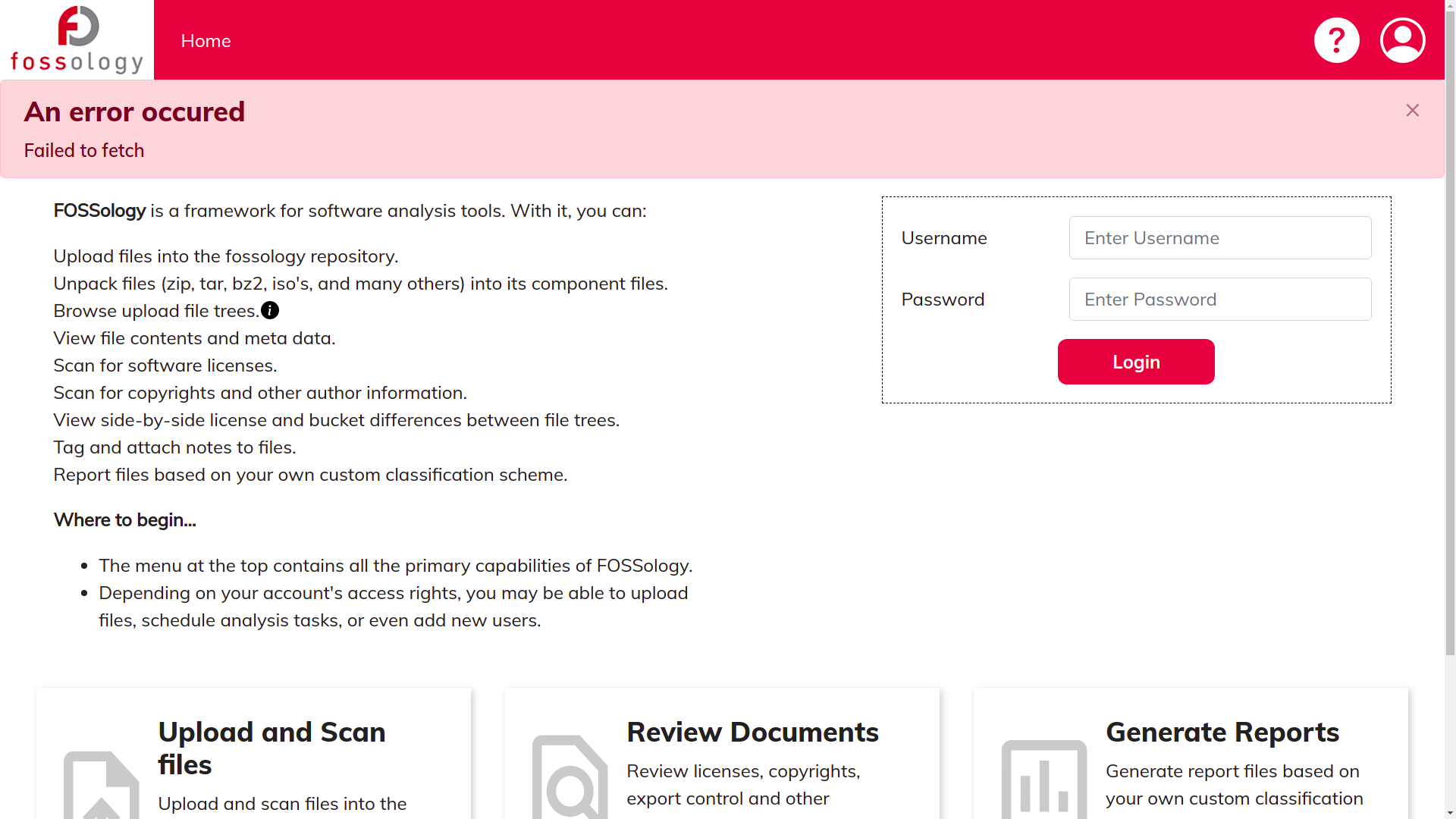Screen dimensions: 1456x819
Task: Open the Help question mark icon
Action: click(x=1337, y=40)
